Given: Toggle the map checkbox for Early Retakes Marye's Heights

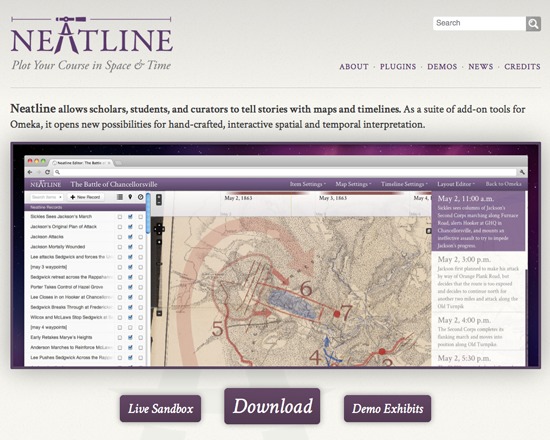Looking at the screenshot, I should point(130,338).
